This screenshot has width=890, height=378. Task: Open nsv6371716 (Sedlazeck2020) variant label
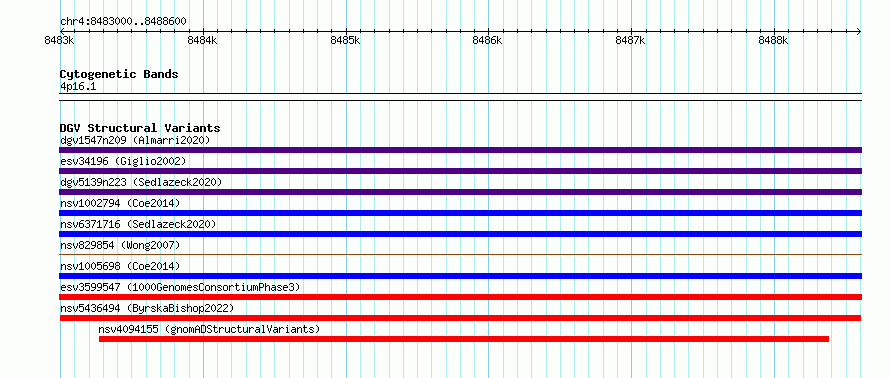(x=138, y=224)
